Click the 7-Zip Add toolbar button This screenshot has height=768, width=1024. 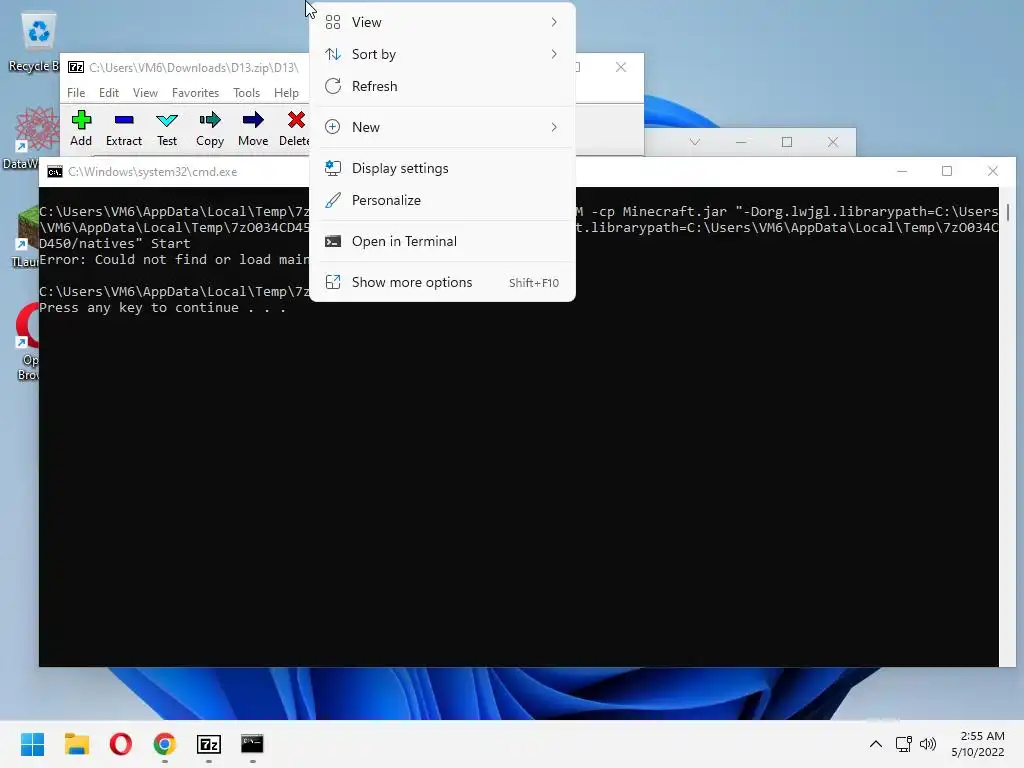[81, 128]
